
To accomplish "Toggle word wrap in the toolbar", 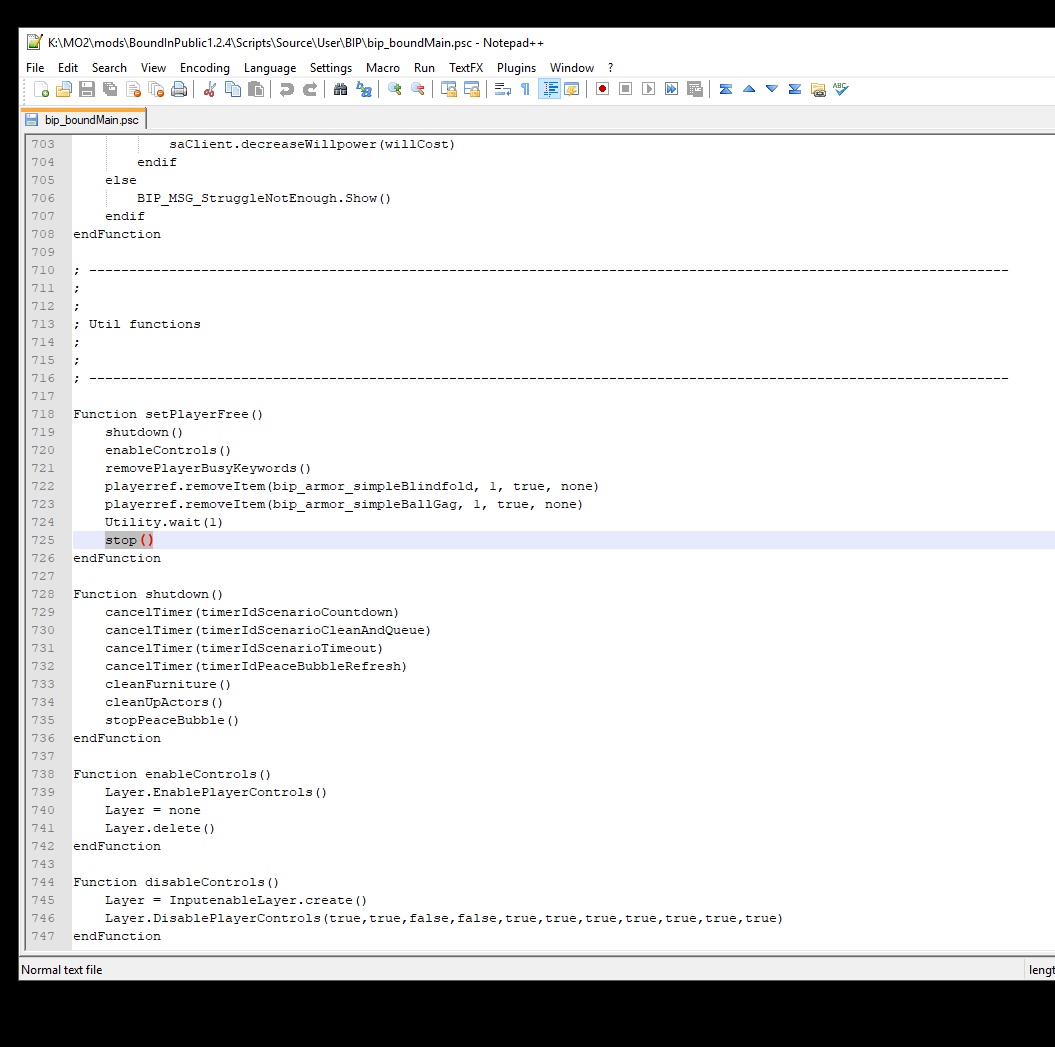I will click(503, 89).
